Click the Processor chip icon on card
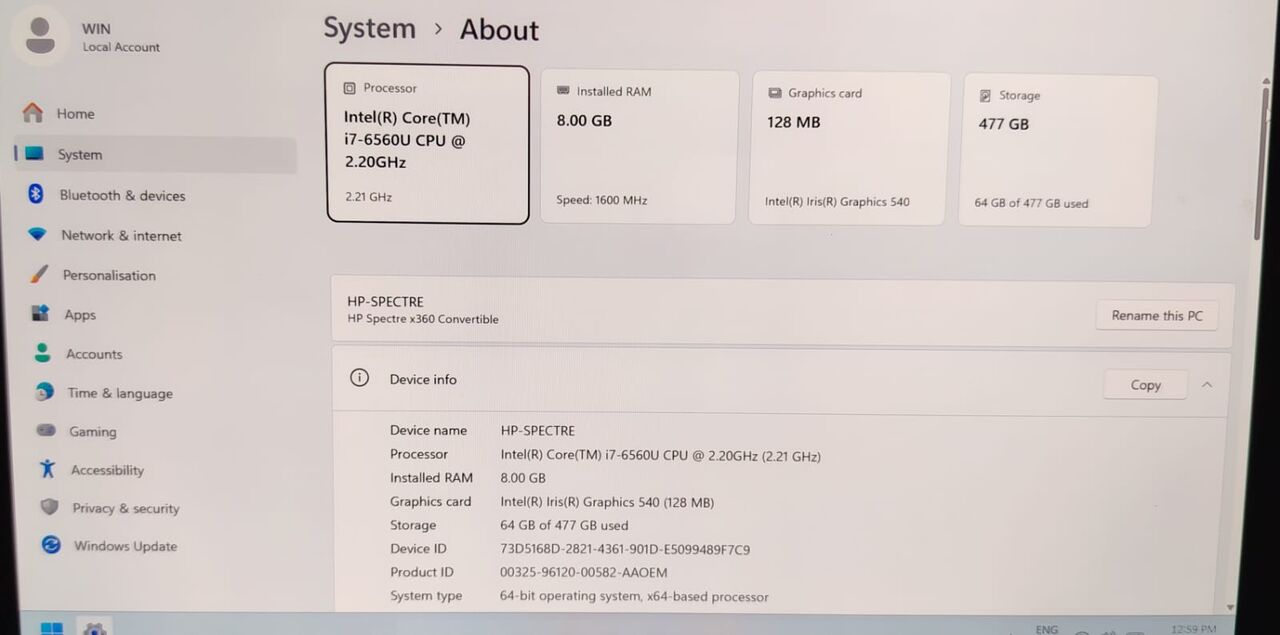 (349, 88)
